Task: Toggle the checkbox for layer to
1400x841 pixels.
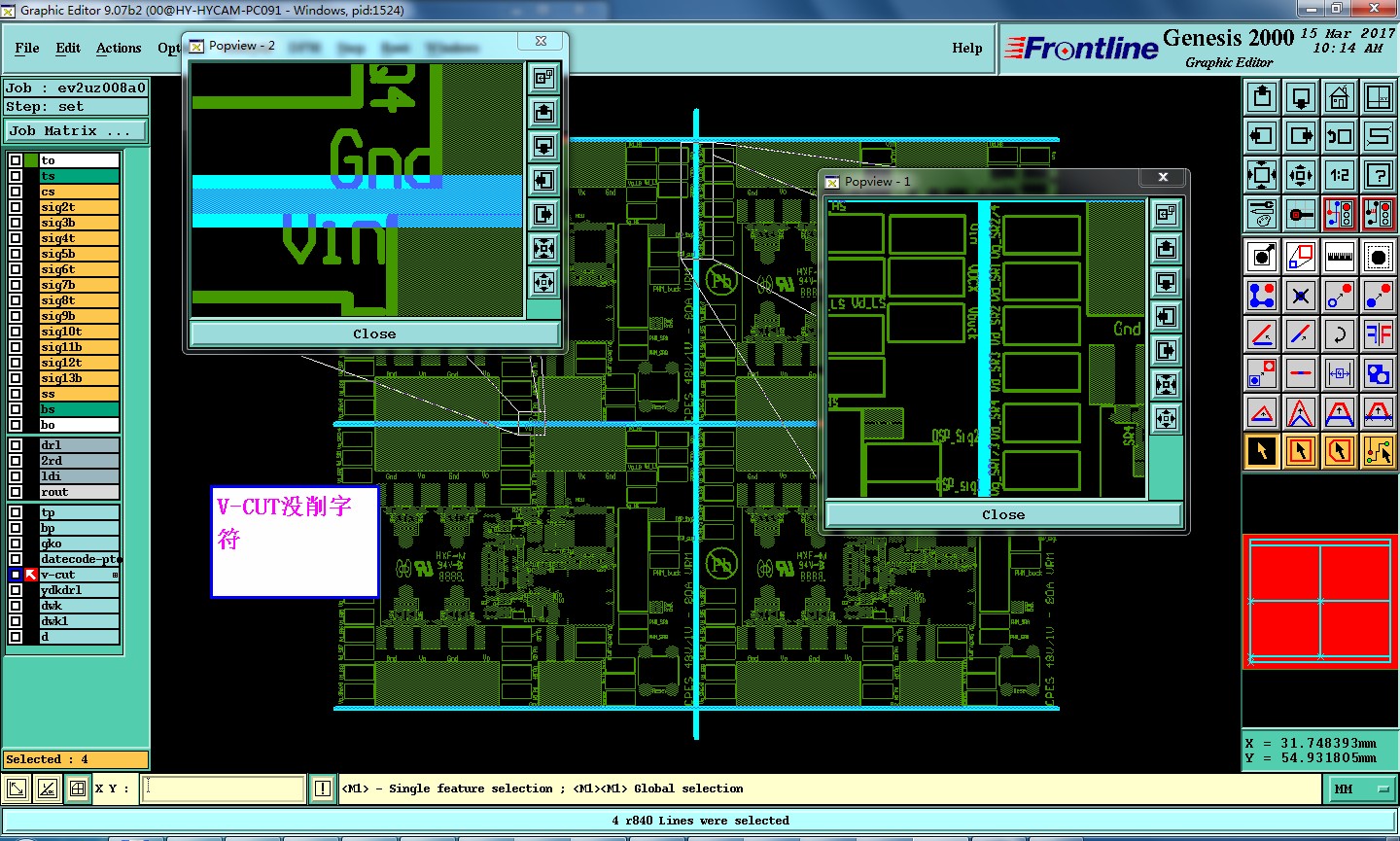Action: coord(16,160)
